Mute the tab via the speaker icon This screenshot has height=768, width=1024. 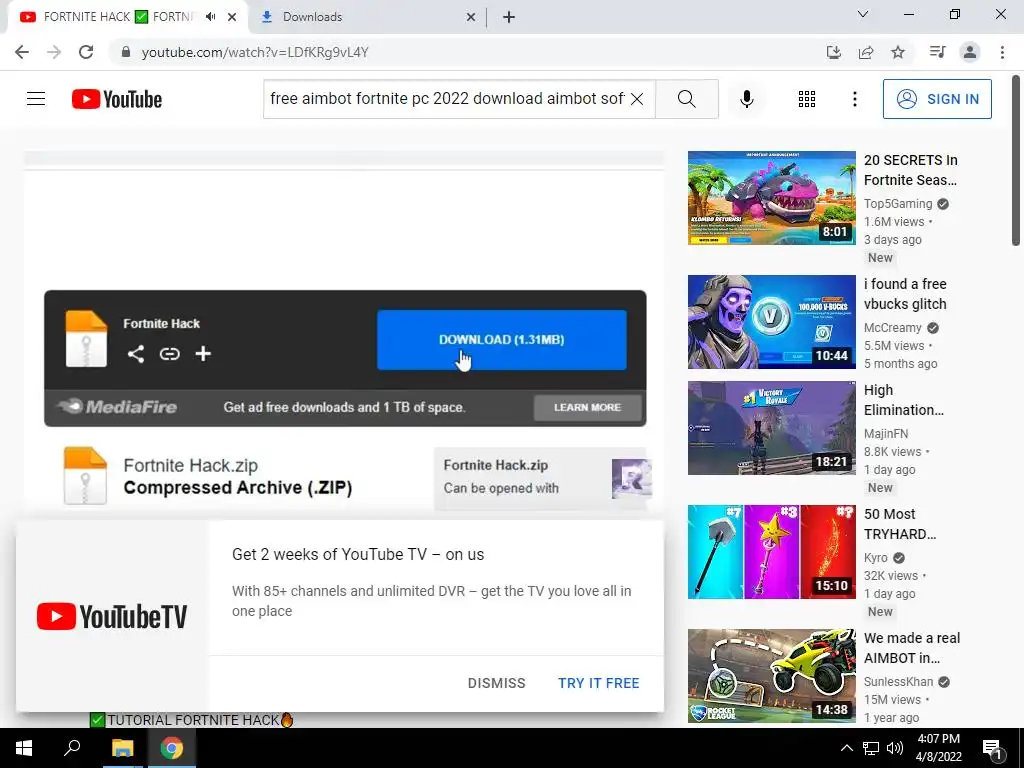210,17
